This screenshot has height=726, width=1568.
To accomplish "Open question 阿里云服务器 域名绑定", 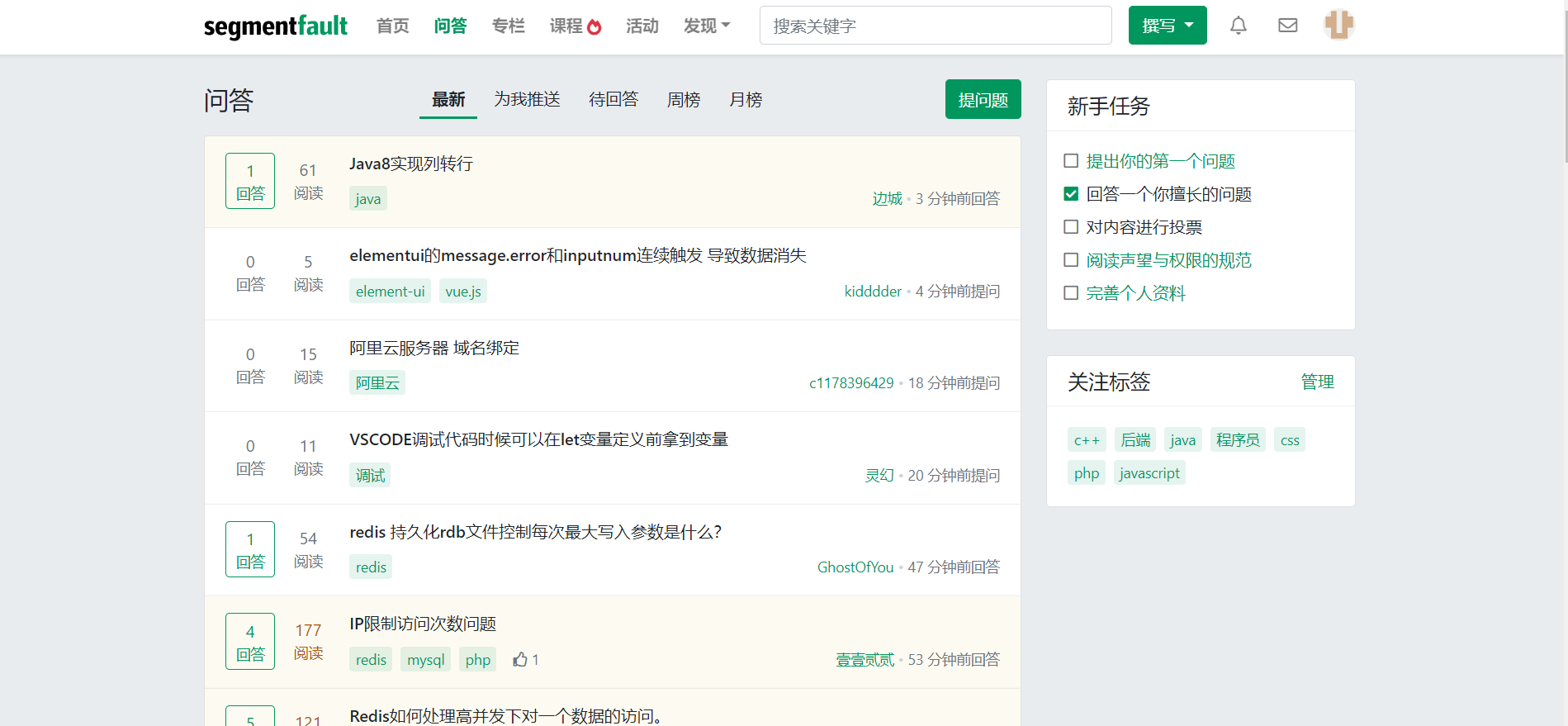I will tap(434, 348).
